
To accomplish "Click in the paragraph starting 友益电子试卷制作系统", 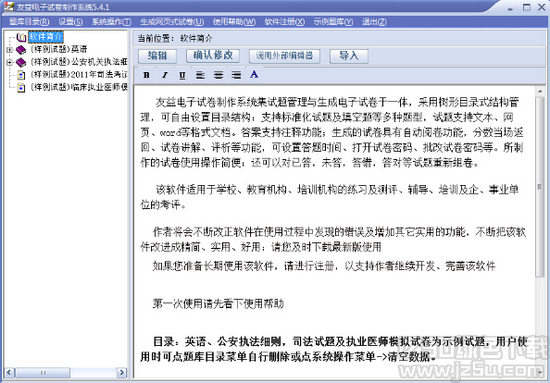I will click(332, 132).
